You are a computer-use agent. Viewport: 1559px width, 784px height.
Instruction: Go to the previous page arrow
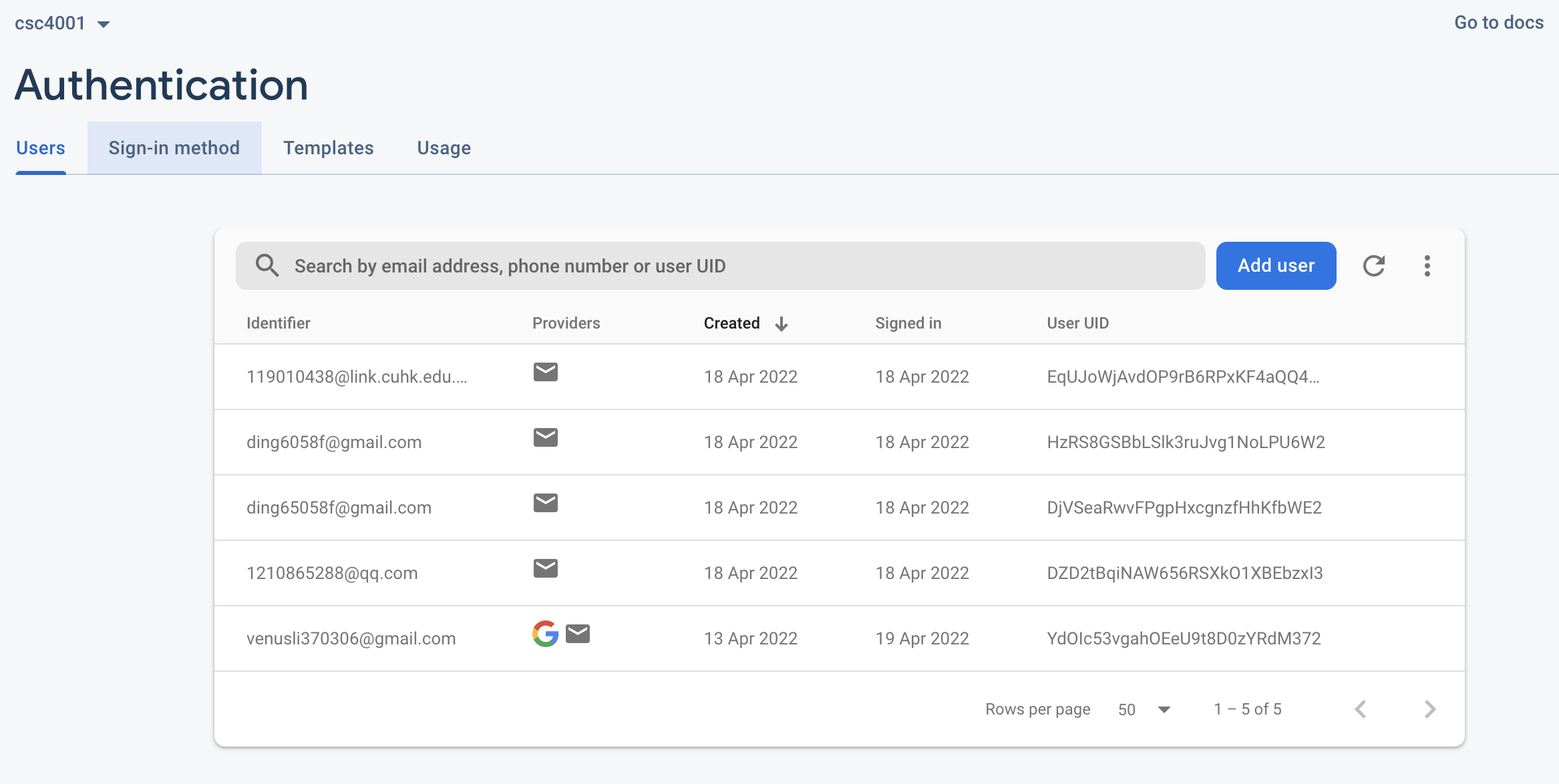point(1361,709)
